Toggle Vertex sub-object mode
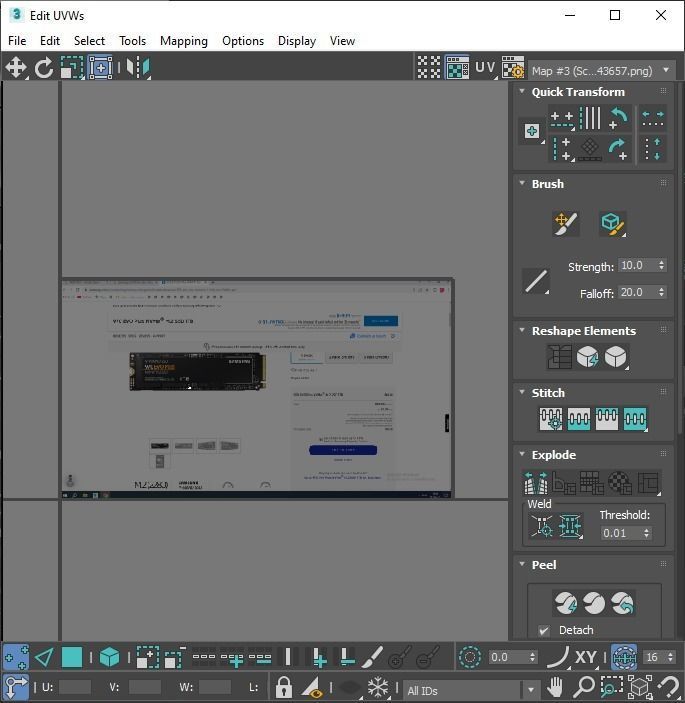The width and height of the screenshot is (685, 703). click(16, 657)
